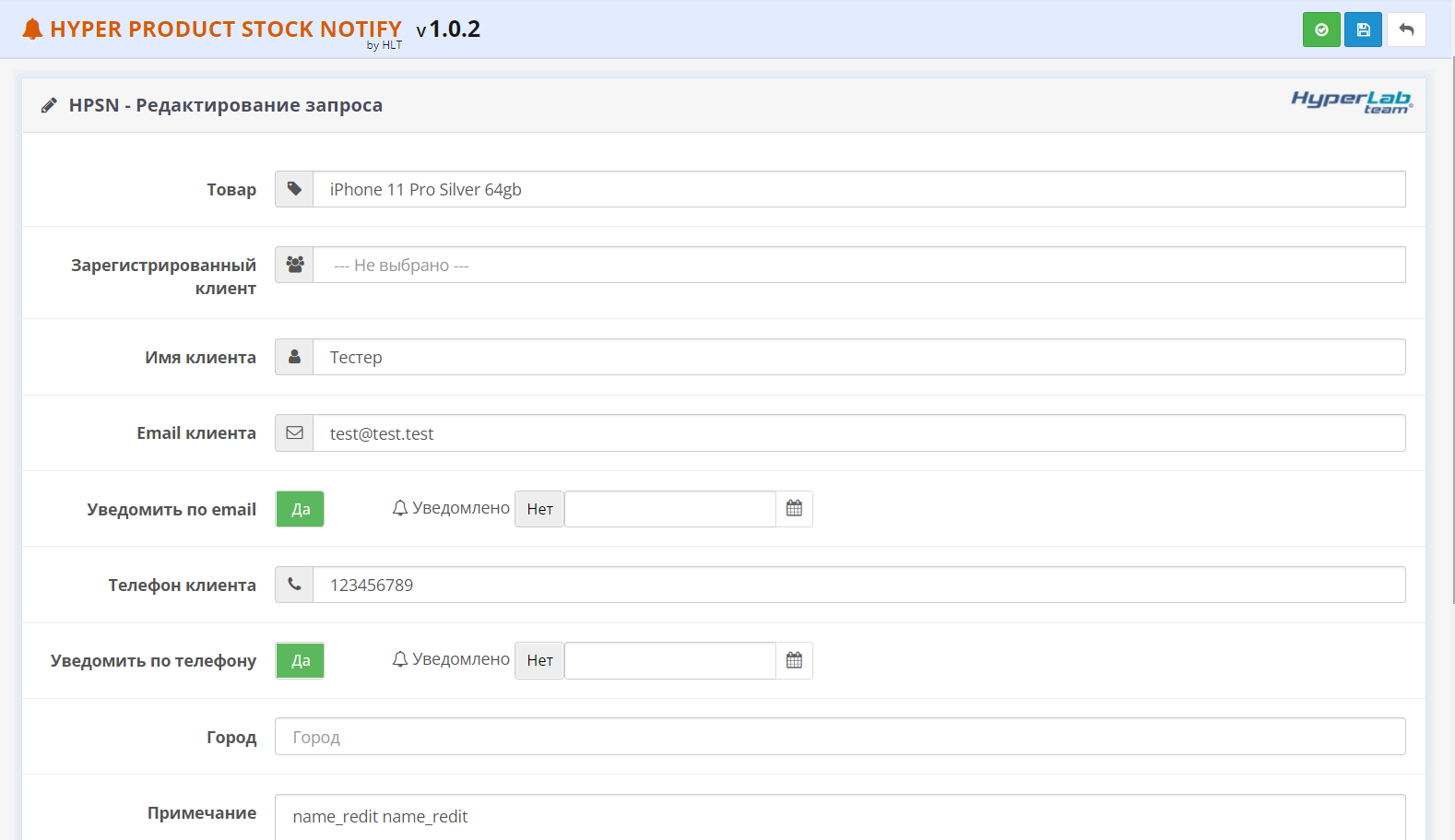This screenshot has height=840, width=1455.
Task: Open the registered client '--- Не выбрано ---' dropdown
Action: [x=858, y=266]
